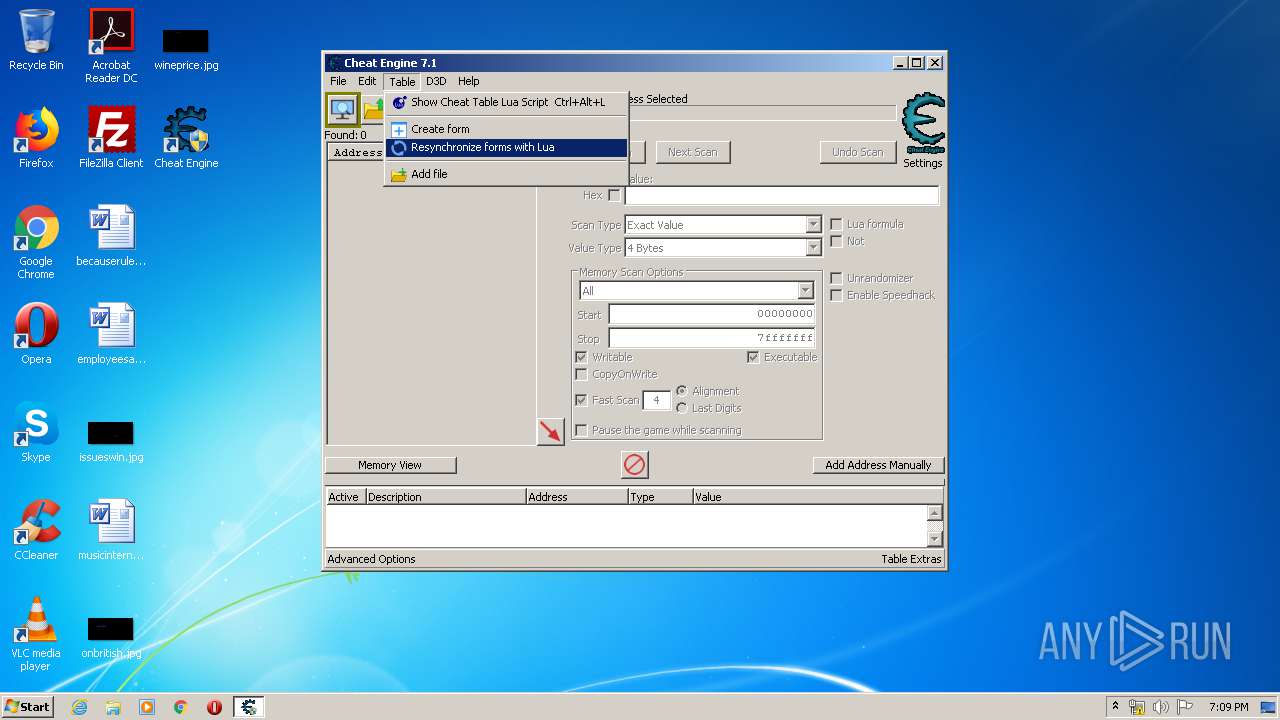Open the memory region All dropdown
The width and height of the screenshot is (1280, 720).
697,291
